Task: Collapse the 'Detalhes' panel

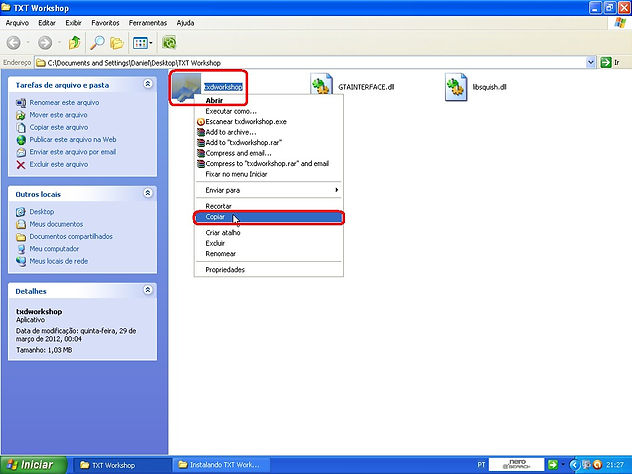Action: [x=148, y=290]
